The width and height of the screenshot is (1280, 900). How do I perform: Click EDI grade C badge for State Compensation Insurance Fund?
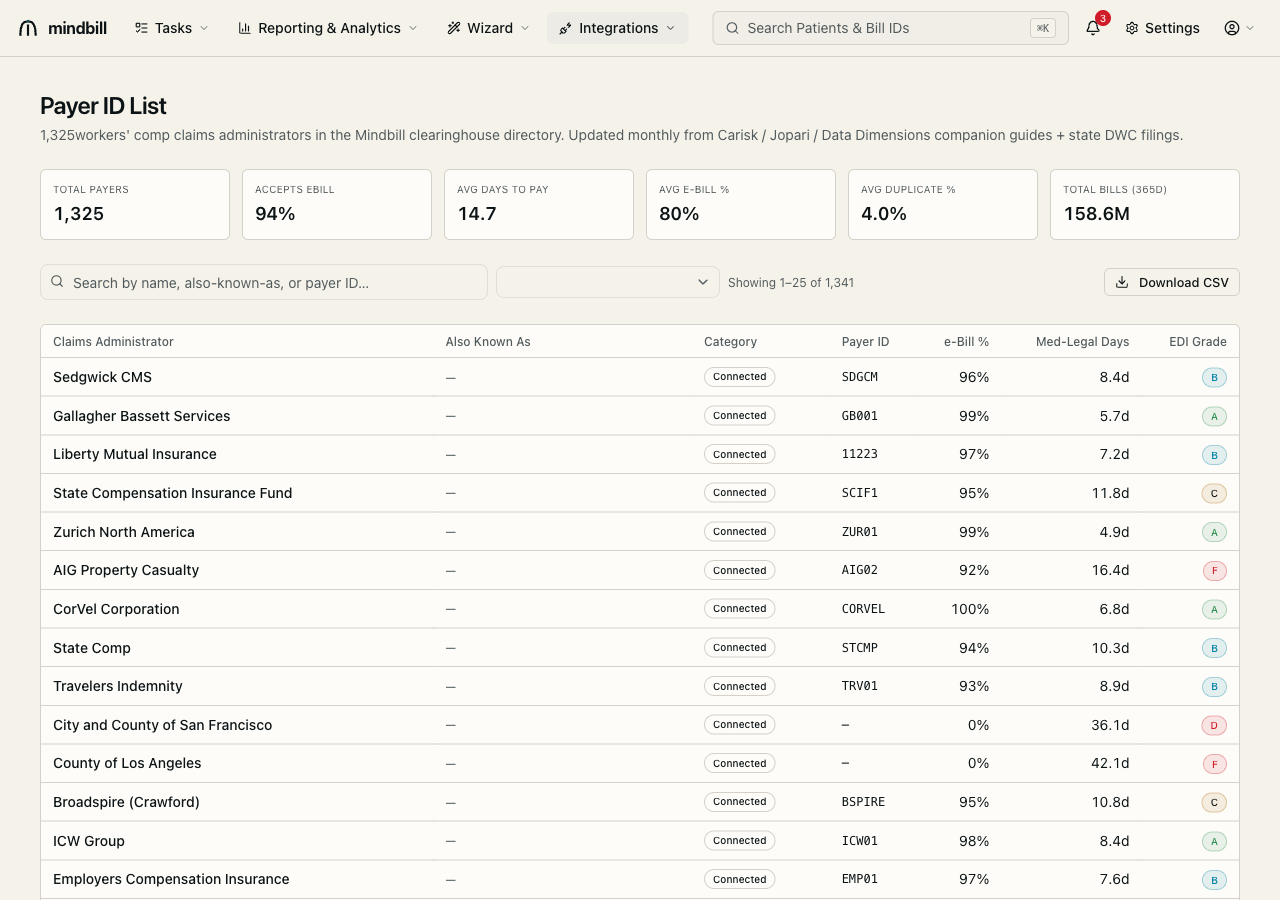[x=1214, y=493]
